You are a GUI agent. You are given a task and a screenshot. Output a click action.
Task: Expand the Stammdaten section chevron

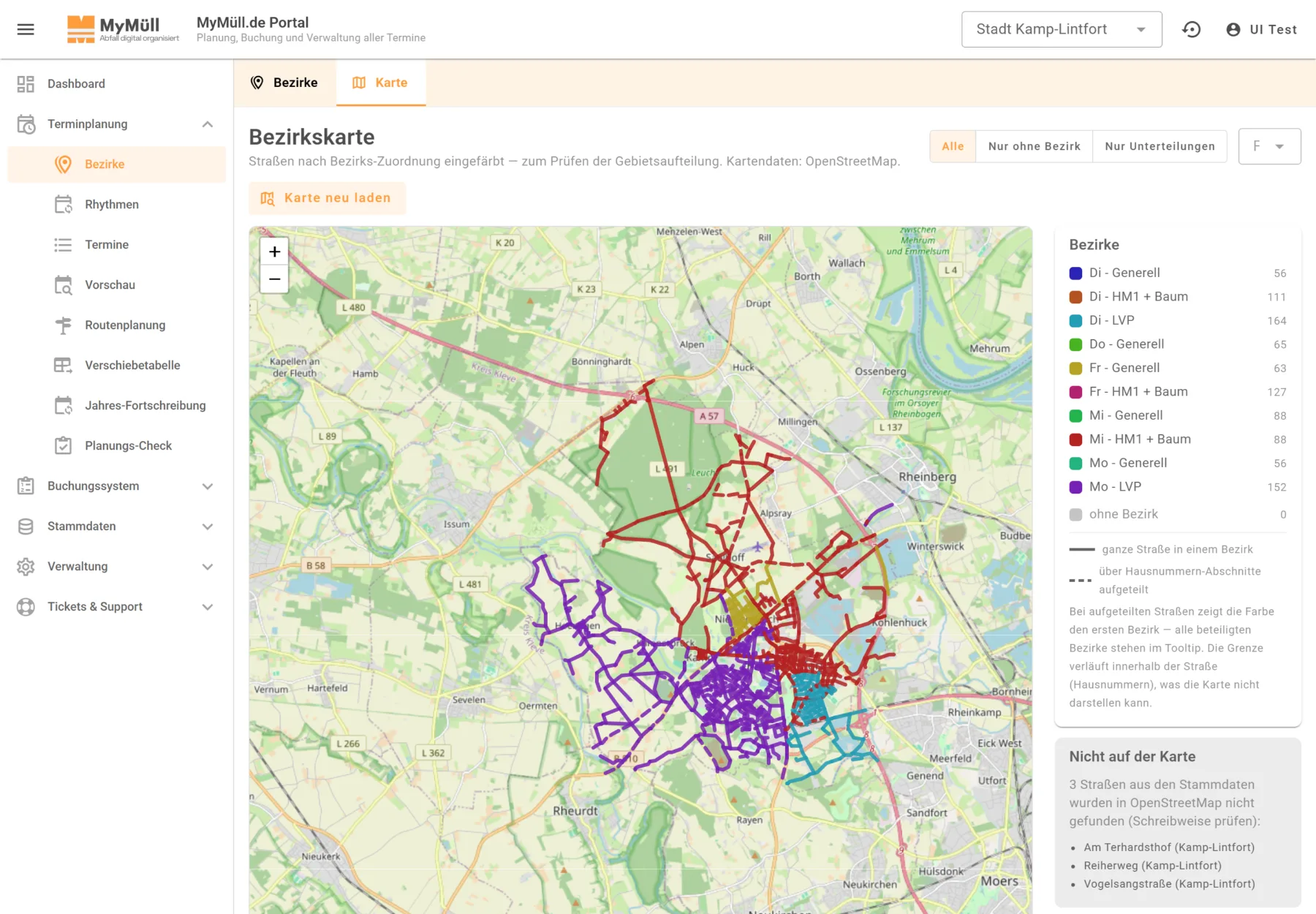tap(208, 526)
